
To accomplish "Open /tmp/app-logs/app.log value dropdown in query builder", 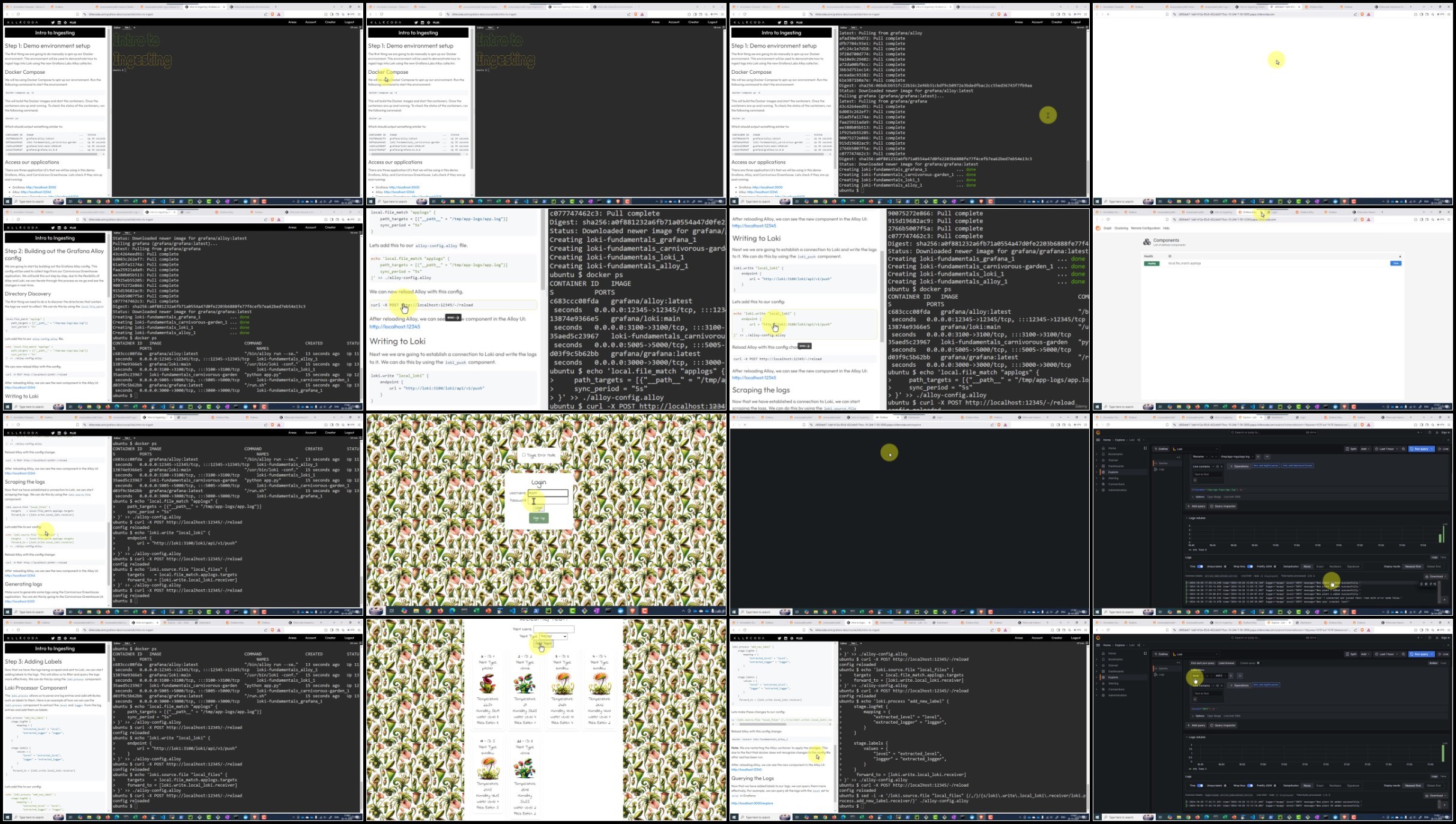I will pos(1237,457).
